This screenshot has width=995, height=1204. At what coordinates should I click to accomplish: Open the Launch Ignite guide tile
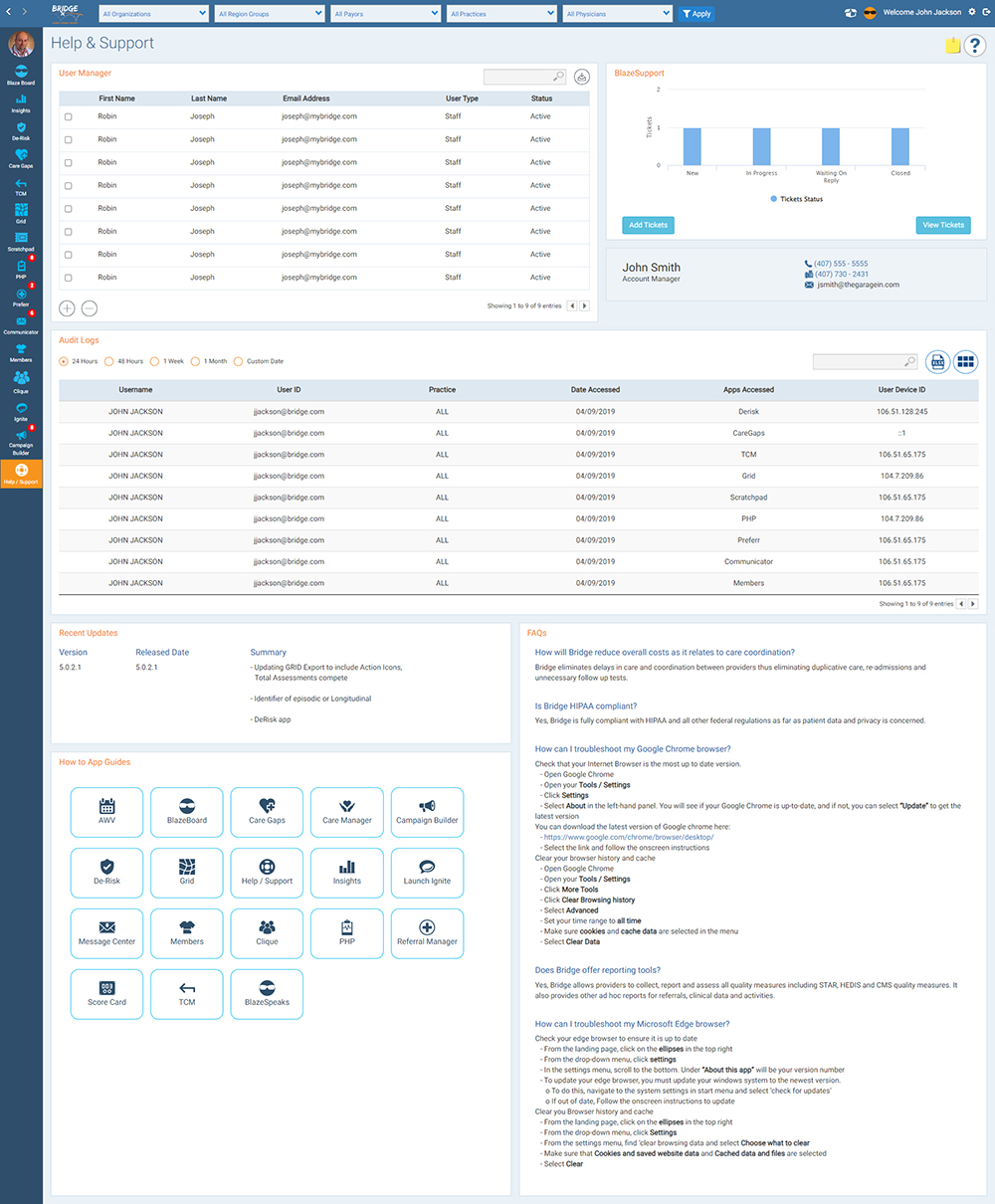click(427, 873)
